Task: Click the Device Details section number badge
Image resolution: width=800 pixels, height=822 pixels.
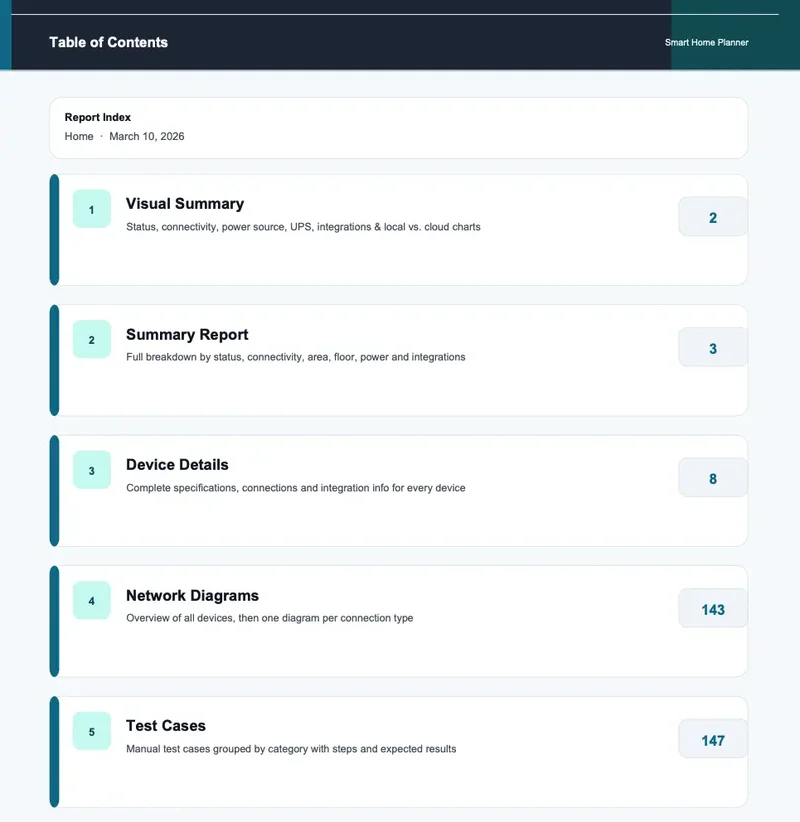Action: 91,470
